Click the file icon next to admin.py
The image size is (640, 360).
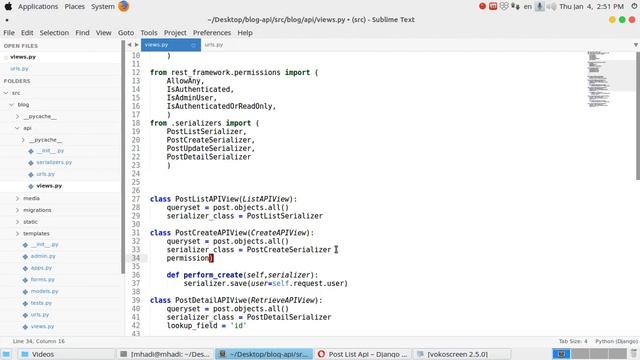coord(25,257)
